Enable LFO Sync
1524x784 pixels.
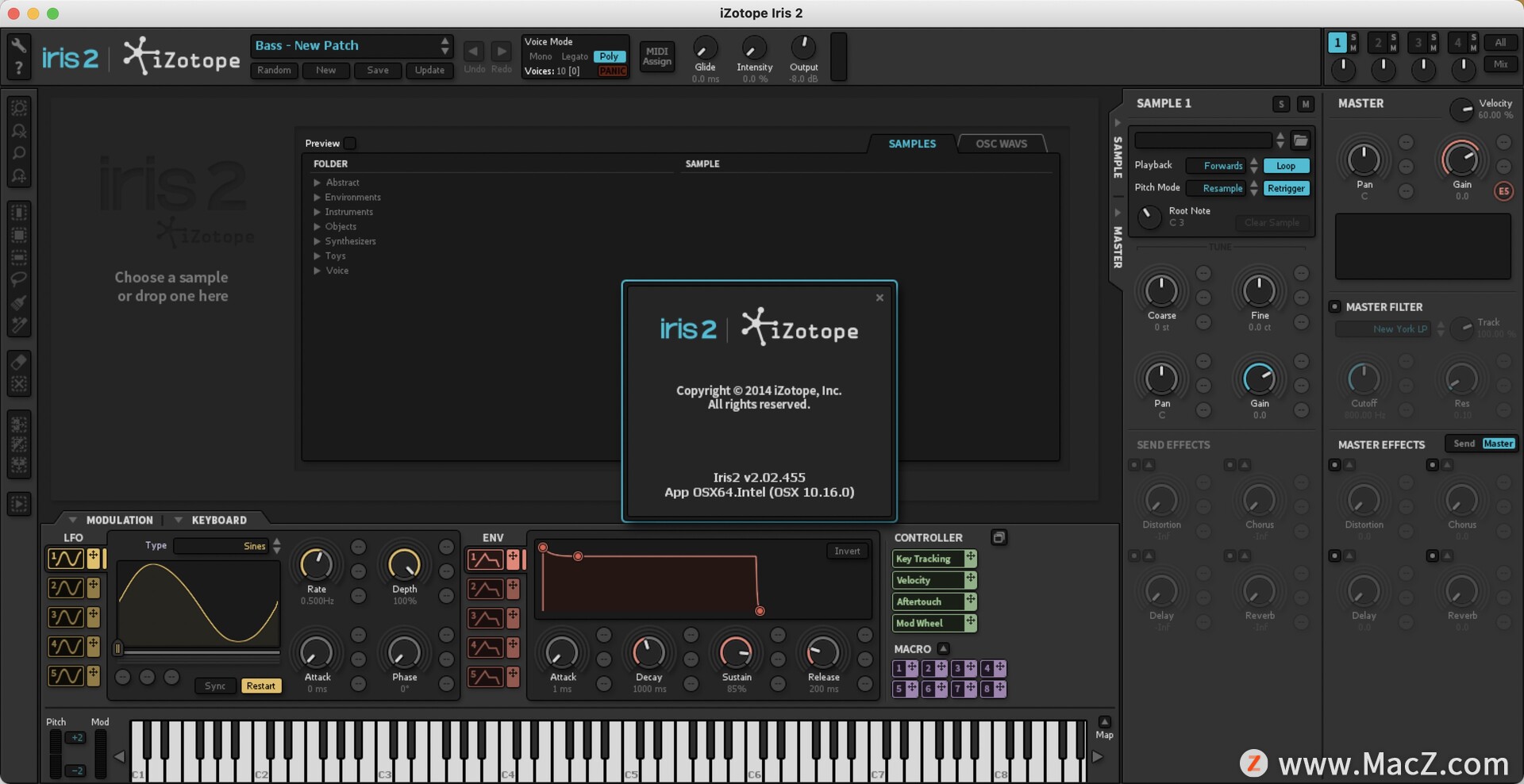point(215,686)
